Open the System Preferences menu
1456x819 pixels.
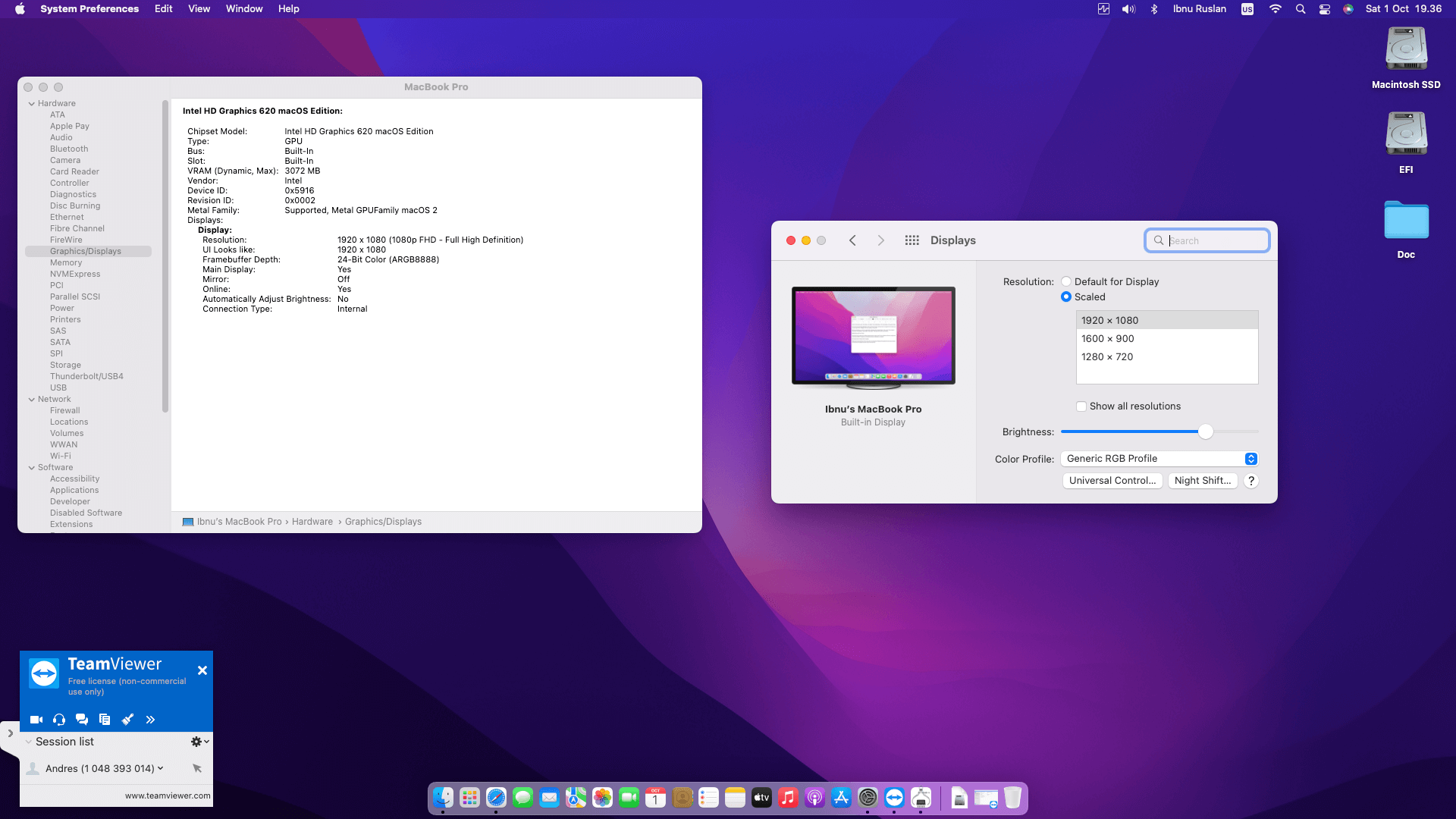[x=89, y=9]
